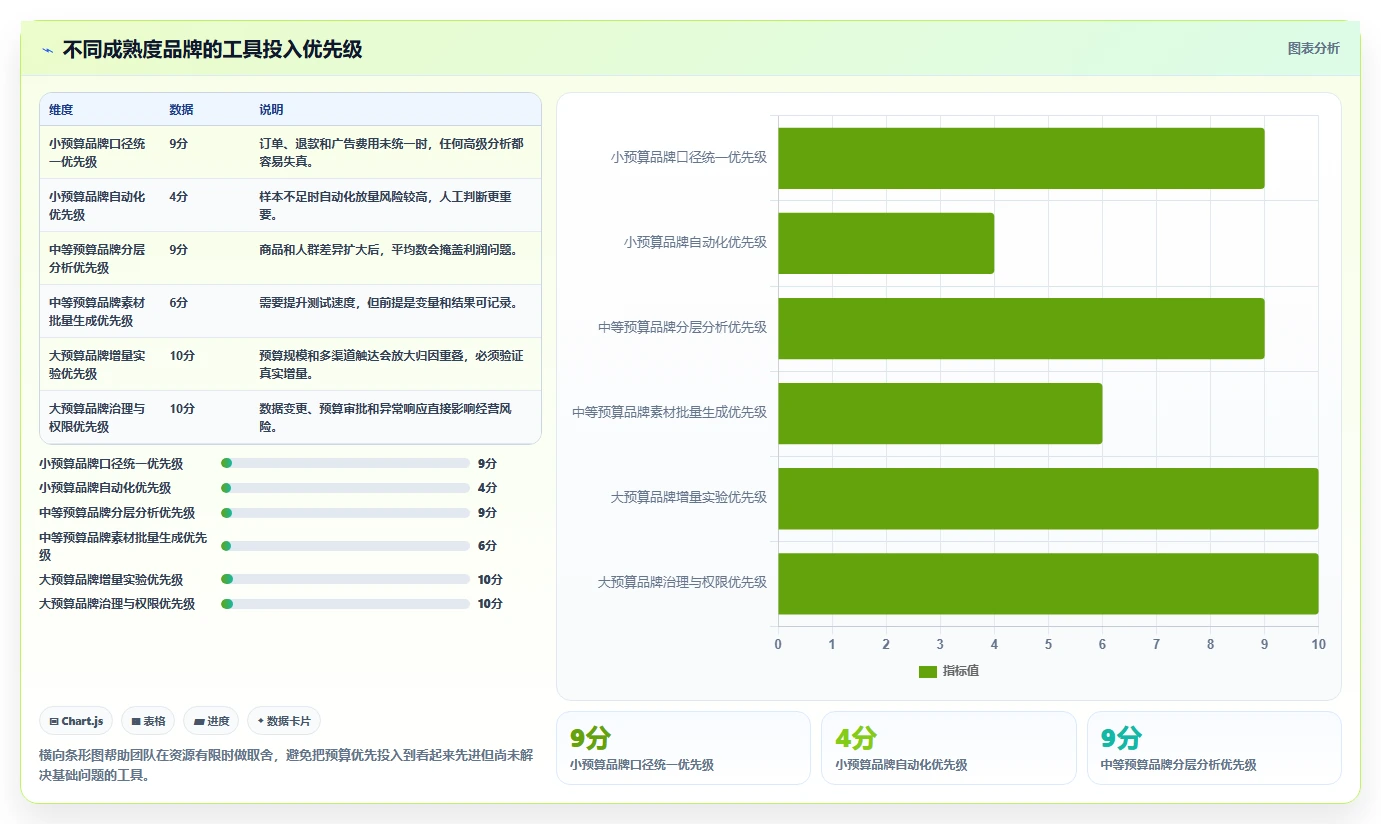Click the description starting 样本不足时自动化放量风险较高
1381x824 pixels.
pos(386,205)
